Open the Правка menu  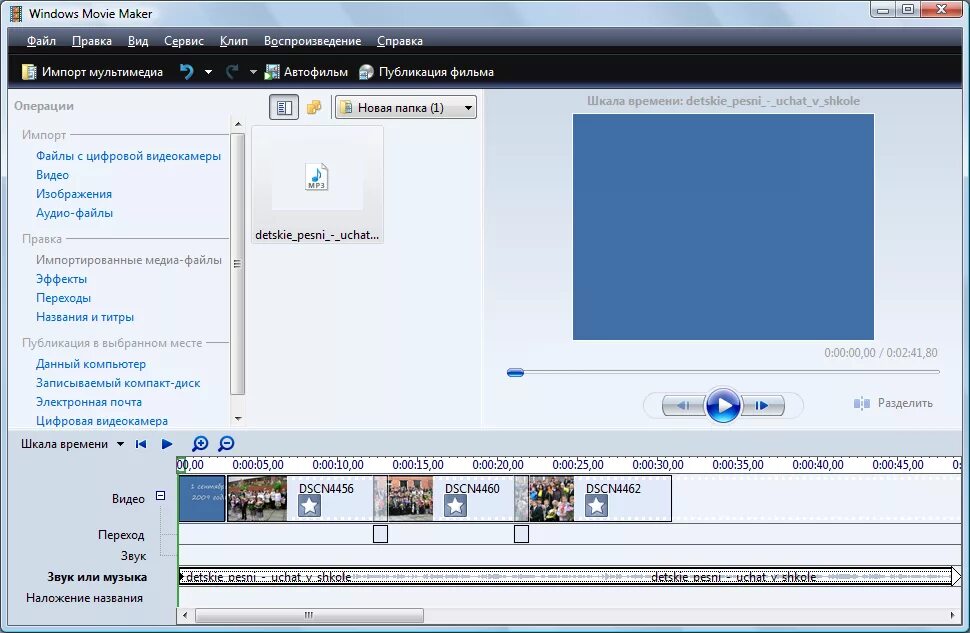click(92, 41)
